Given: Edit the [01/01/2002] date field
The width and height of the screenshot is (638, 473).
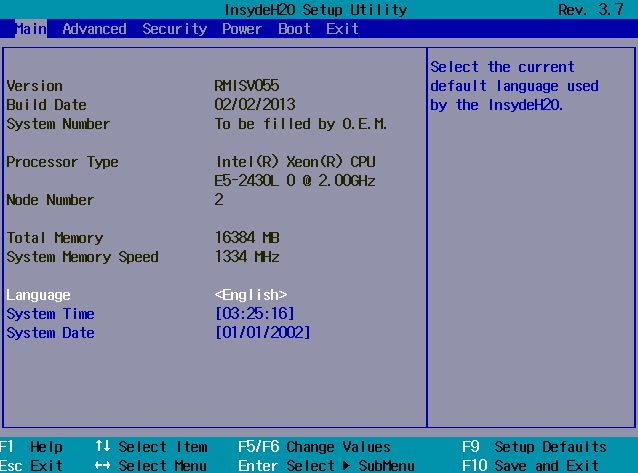Looking at the screenshot, I should pyautogui.click(x=262, y=333).
